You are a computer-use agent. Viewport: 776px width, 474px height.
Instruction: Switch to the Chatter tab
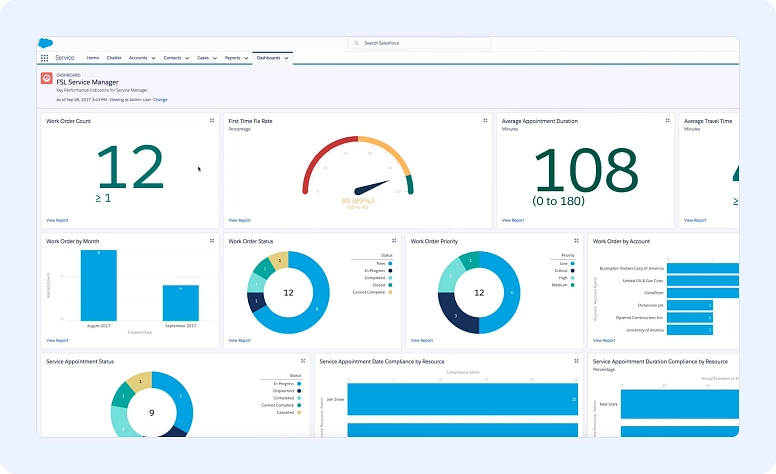click(114, 58)
